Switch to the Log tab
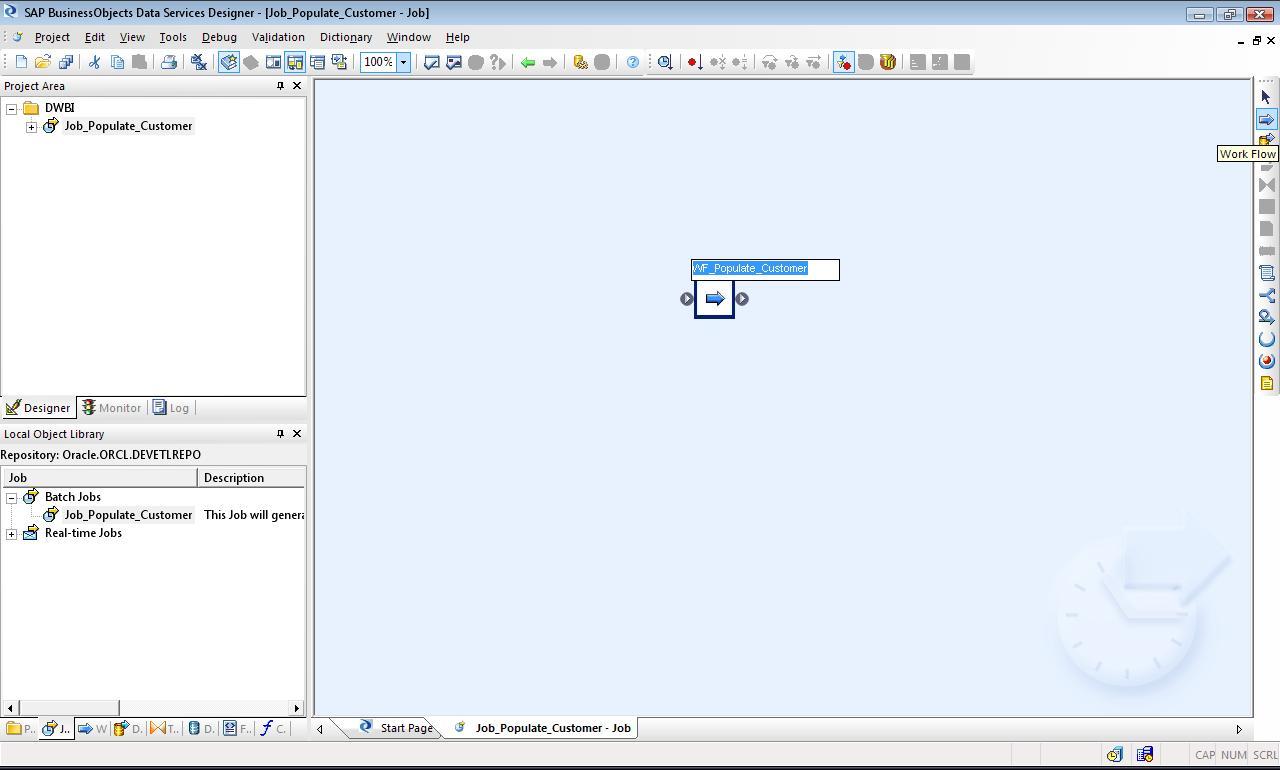1280x770 pixels. coord(171,408)
